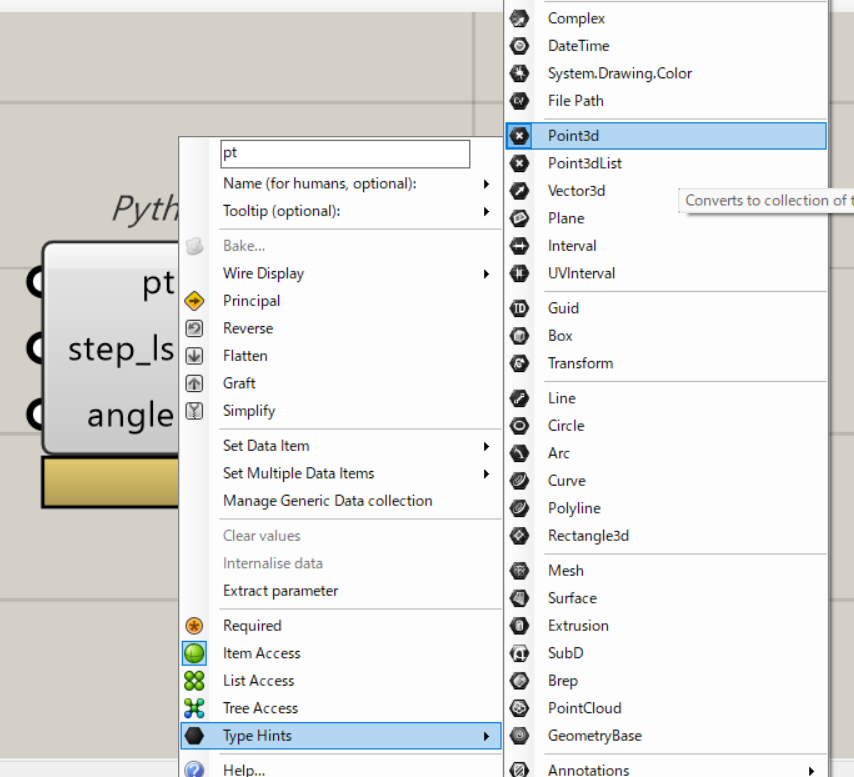Click the Flatten icon in context menu
Screen dimensions: 854x777
[195, 356]
